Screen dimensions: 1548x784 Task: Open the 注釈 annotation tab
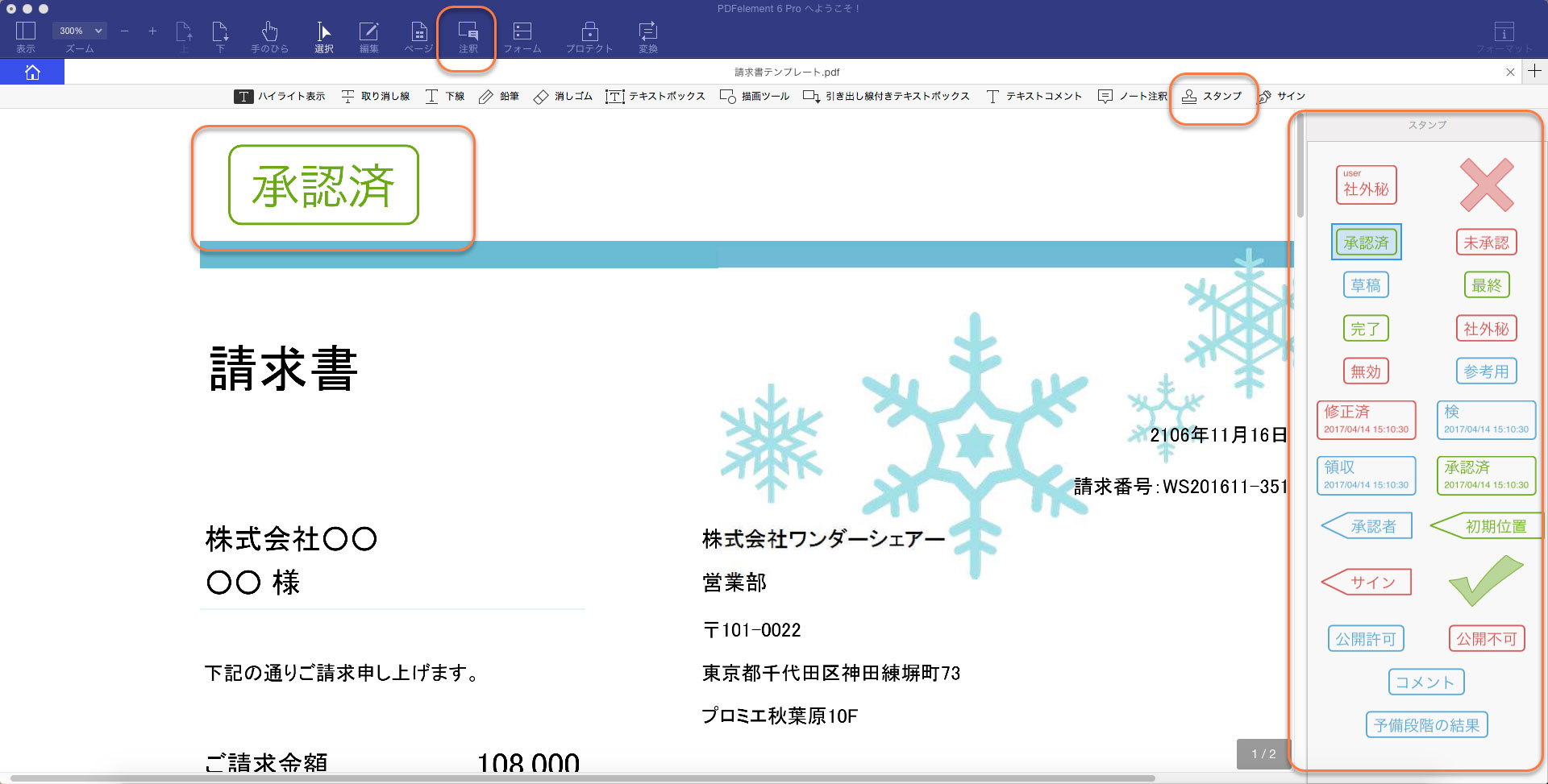tap(468, 37)
